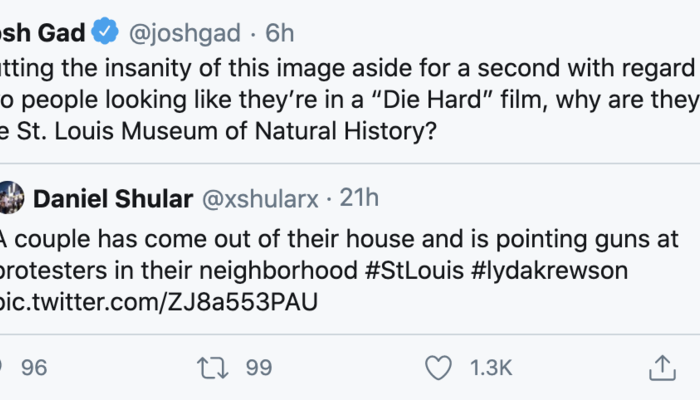Viewport: 700px width, 400px height.
Task: Open Daniel Shular's profile avatar
Action: tap(10, 198)
